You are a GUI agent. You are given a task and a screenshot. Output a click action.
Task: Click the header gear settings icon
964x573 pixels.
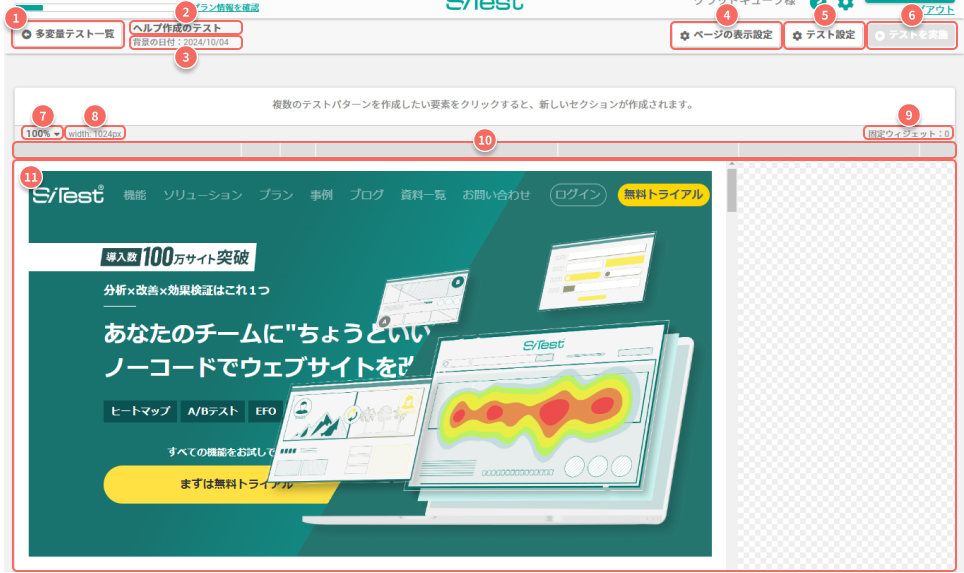(x=845, y=4)
